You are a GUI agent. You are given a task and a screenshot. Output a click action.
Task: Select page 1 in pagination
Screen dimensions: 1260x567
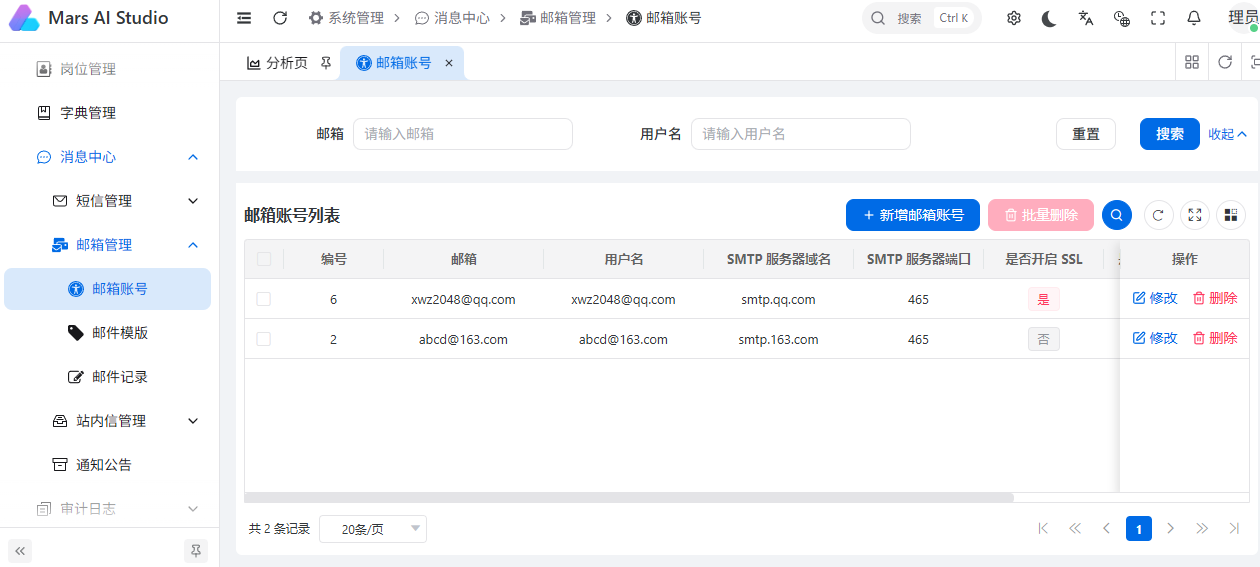(1139, 528)
